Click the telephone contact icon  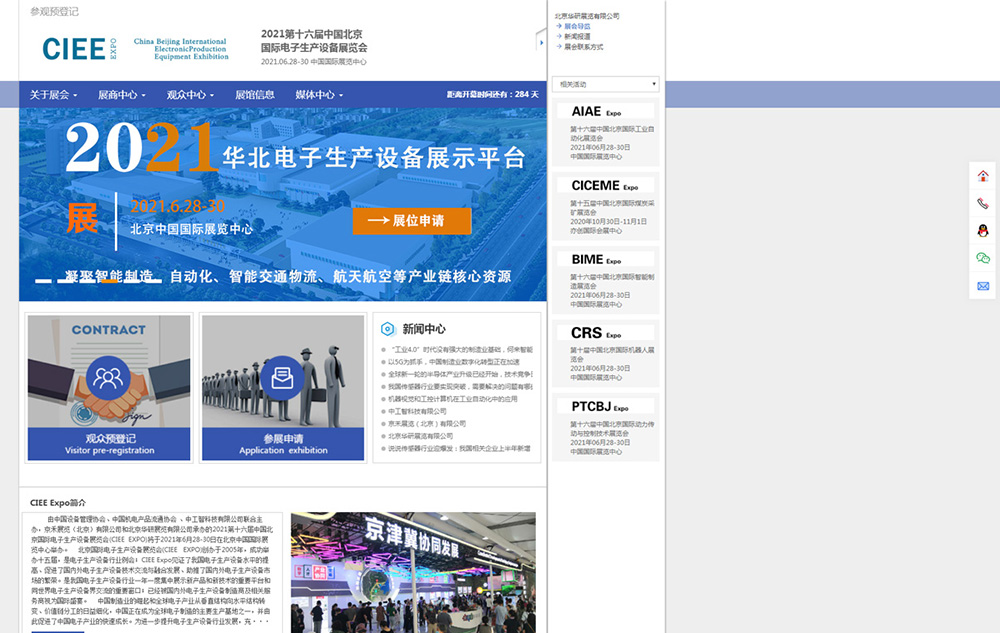tap(983, 203)
